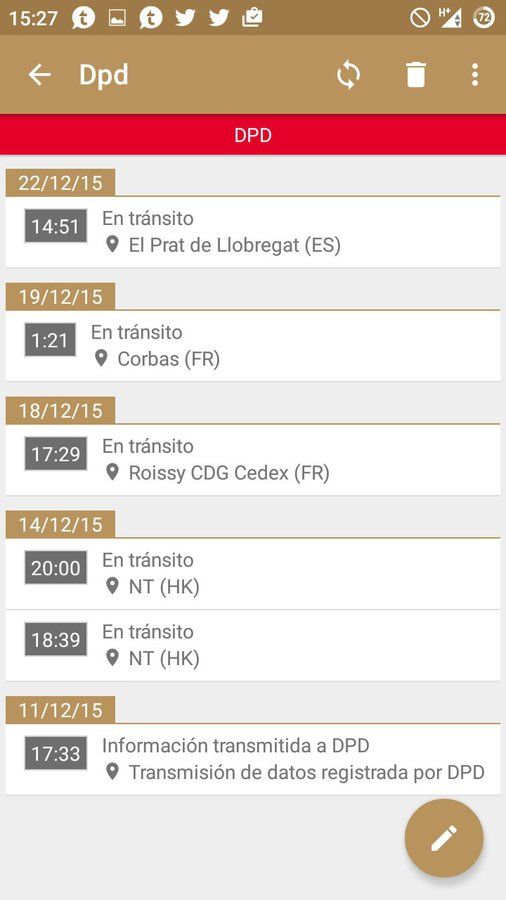Select the 18:39 NT (HK) entry
Image resolution: width=506 pixels, height=900 pixels.
253,645
